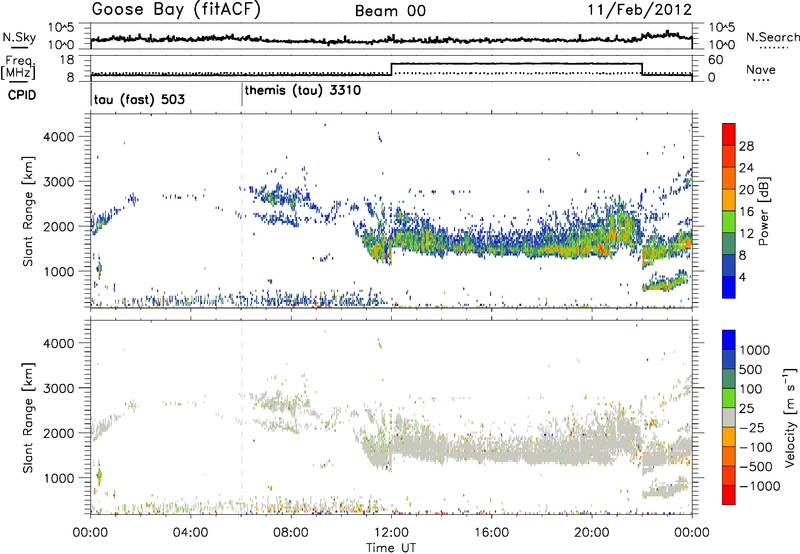Click the "04:00" time axis label
This screenshot has height=554, width=800.
[x=190, y=533]
